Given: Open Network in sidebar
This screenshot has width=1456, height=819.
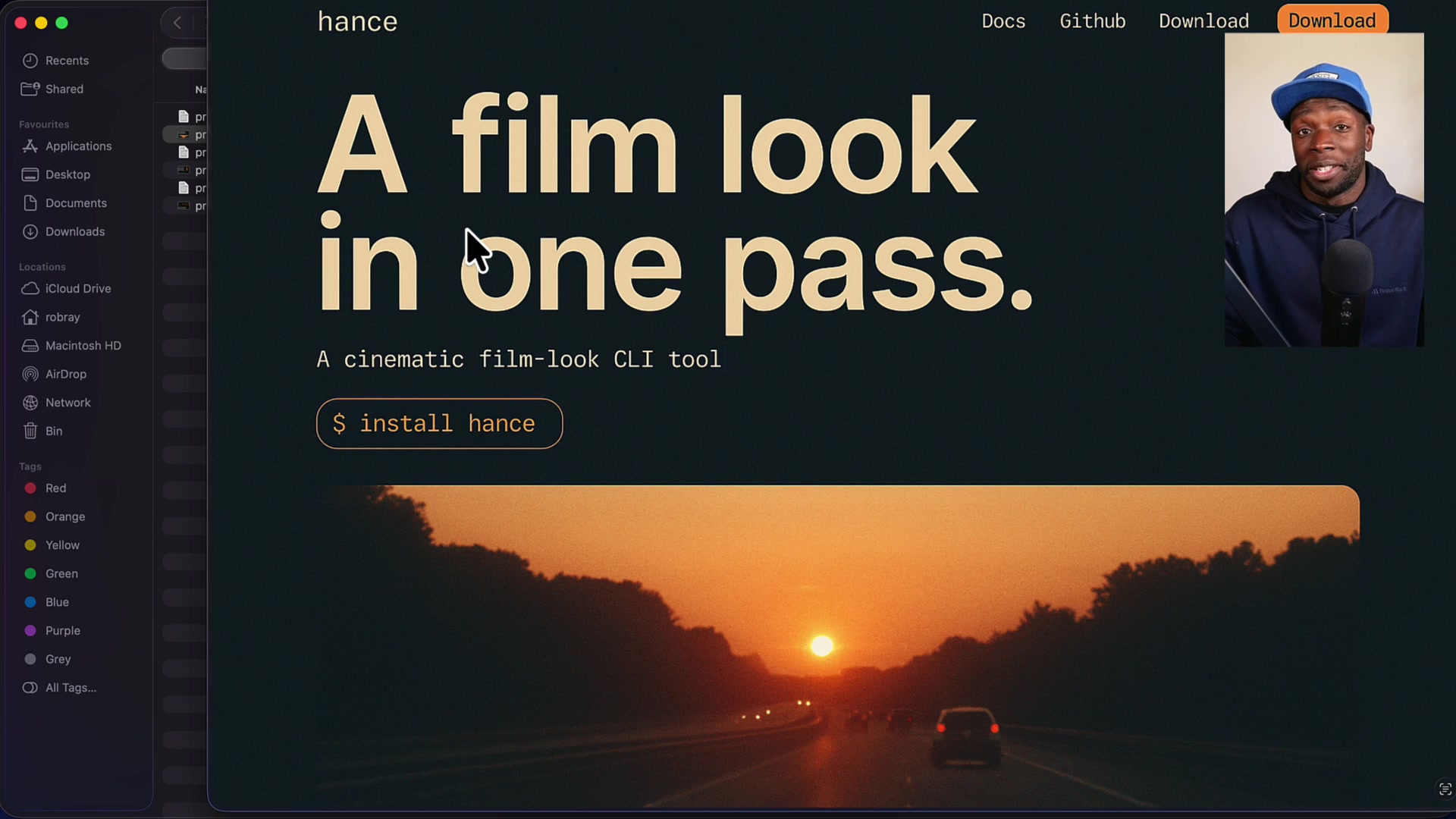Looking at the screenshot, I should (x=67, y=403).
